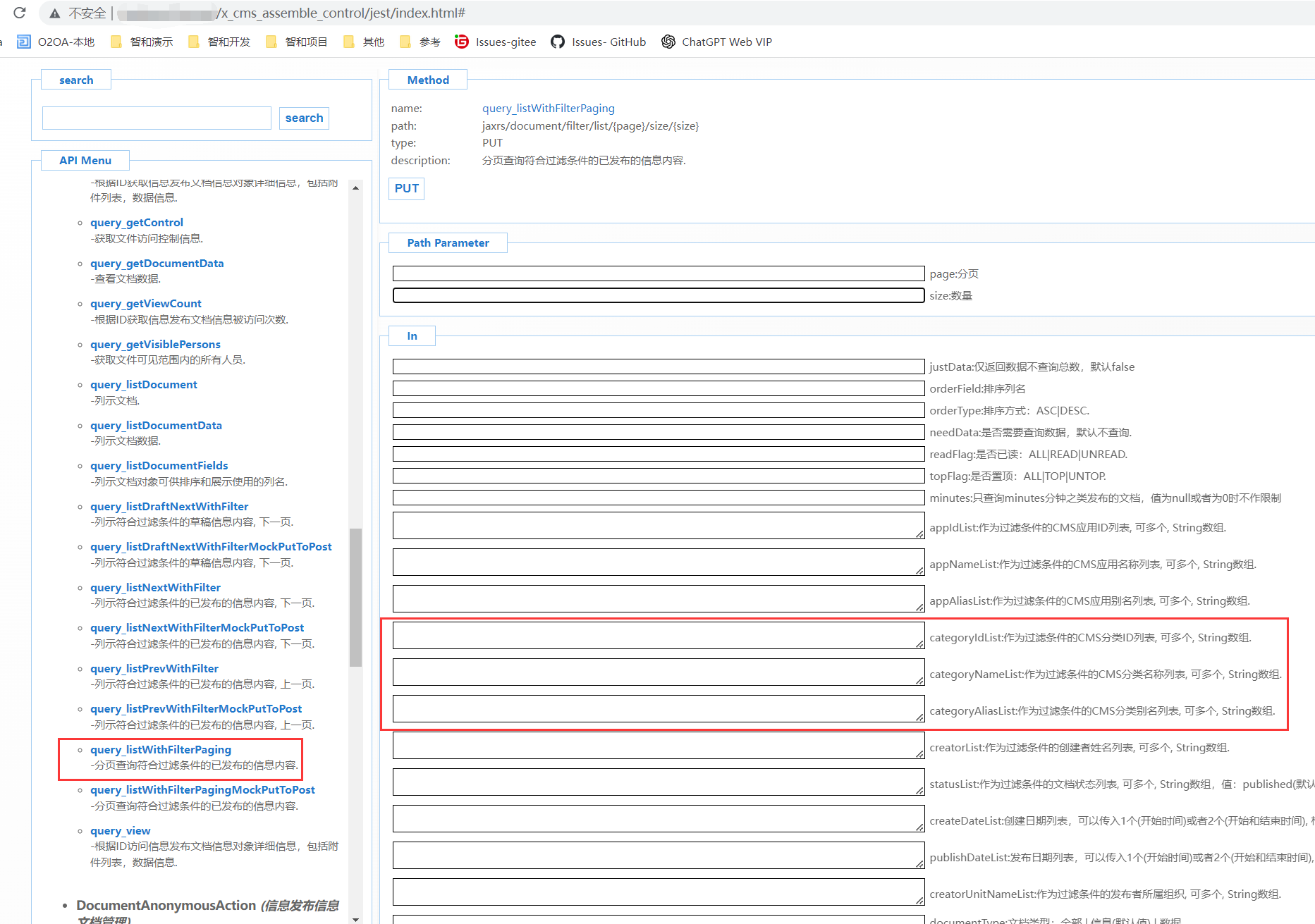
Task: Open the O2OA-本地 bookmark
Action: (56, 42)
